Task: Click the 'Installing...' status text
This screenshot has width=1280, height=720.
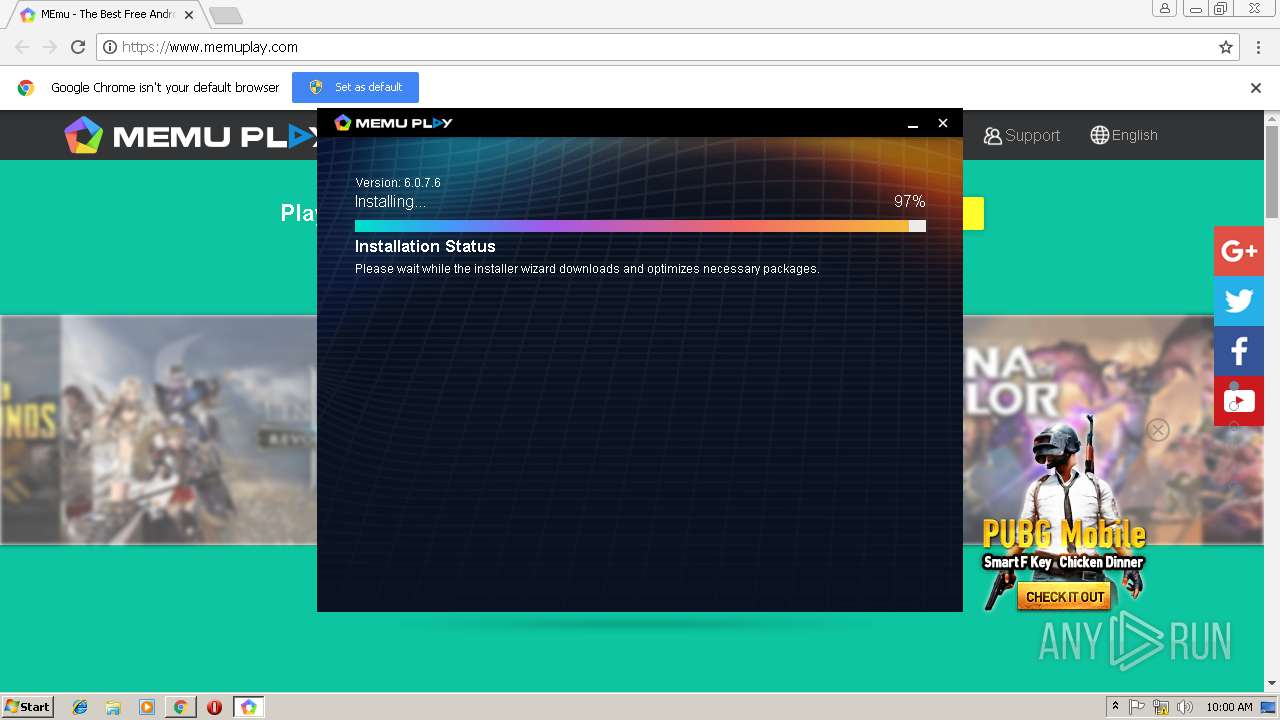Action: coord(390,201)
